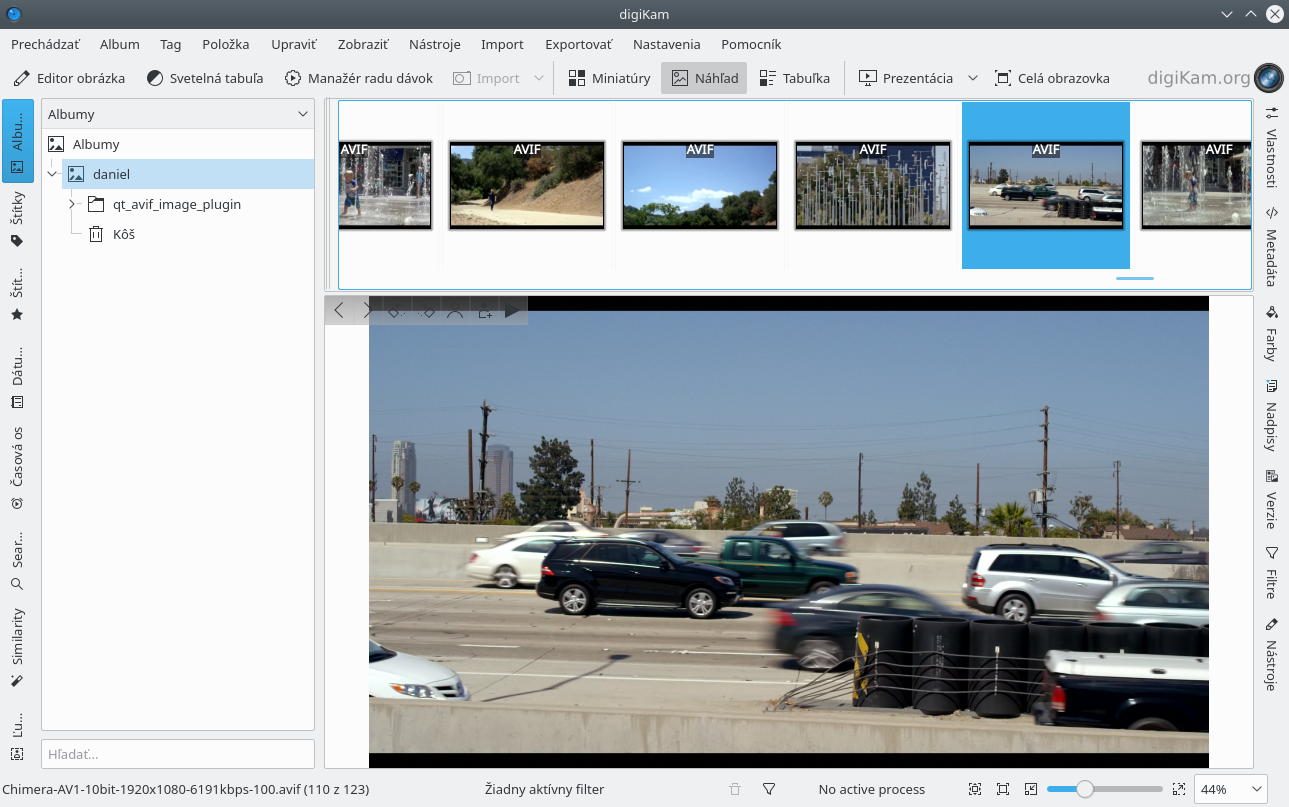The image size is (1289, 807).
Task: Open the Exportovať menu
Action: coord(579,44)
